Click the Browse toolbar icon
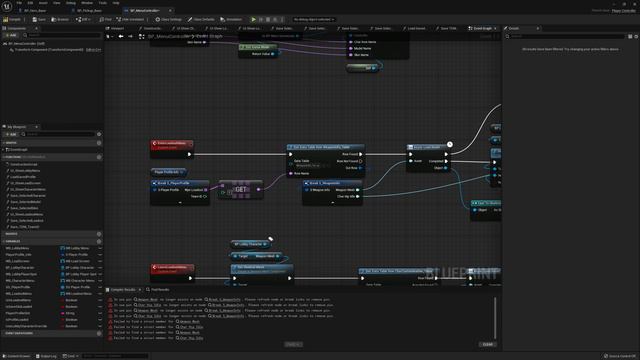Viewport: 640px width, 360px height. (60, 19)
